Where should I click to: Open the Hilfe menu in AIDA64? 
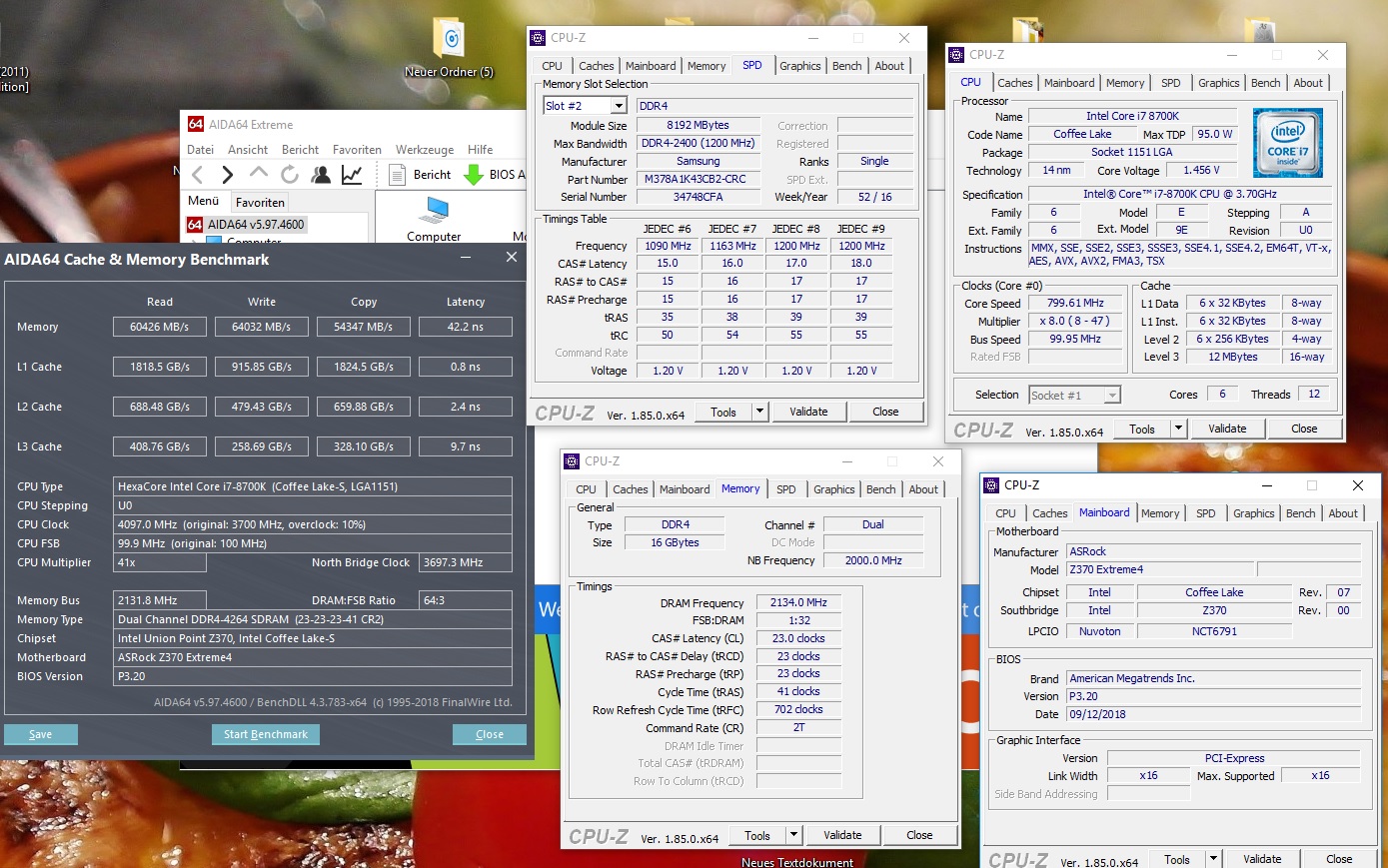coord(481,150)
